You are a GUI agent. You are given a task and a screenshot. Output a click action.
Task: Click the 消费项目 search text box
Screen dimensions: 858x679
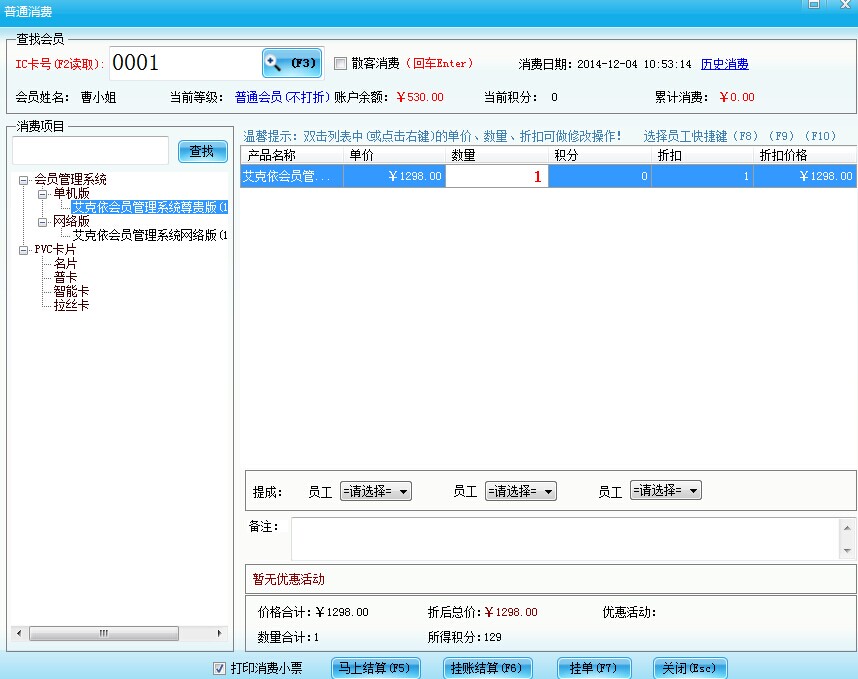click(90, 150)
